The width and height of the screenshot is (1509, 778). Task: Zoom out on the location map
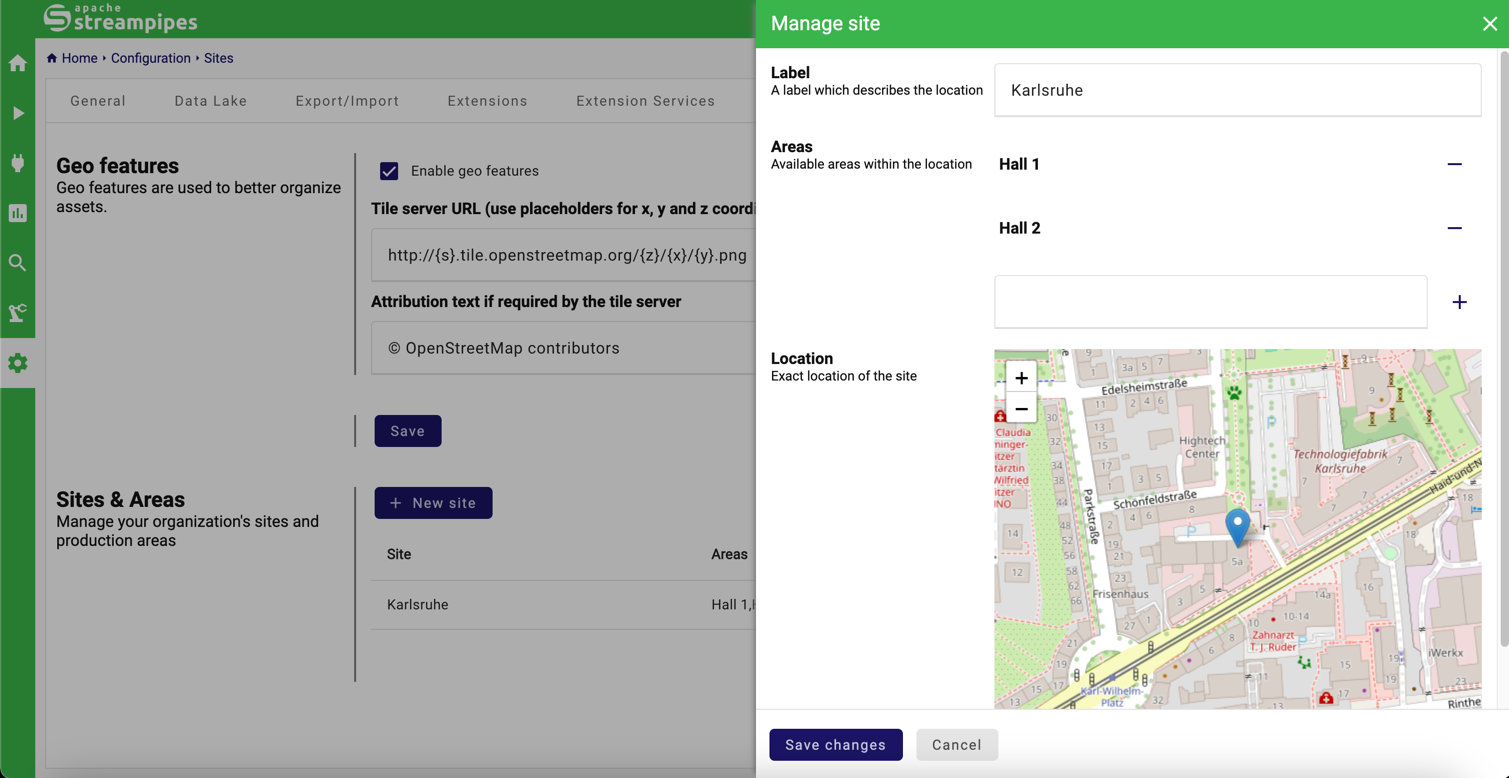(x=1021, y=409)
